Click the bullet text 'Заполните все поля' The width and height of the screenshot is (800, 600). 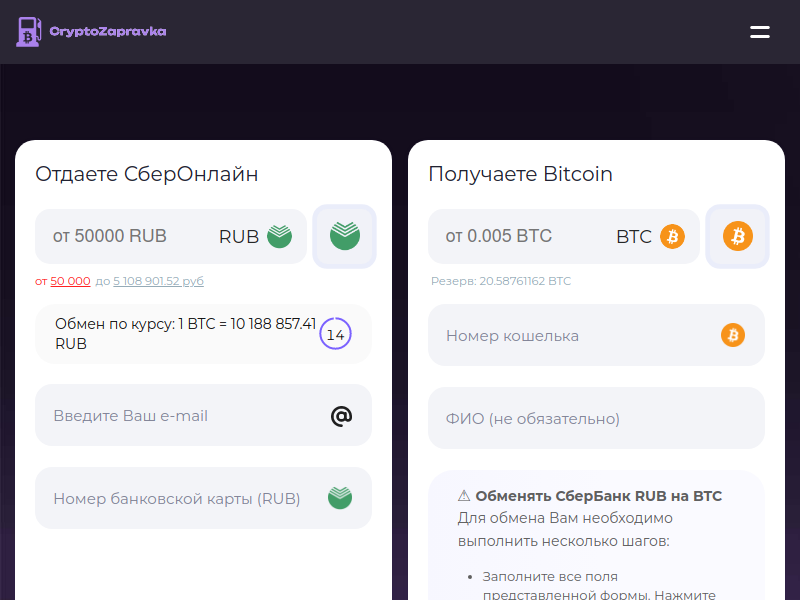(550, 577)
